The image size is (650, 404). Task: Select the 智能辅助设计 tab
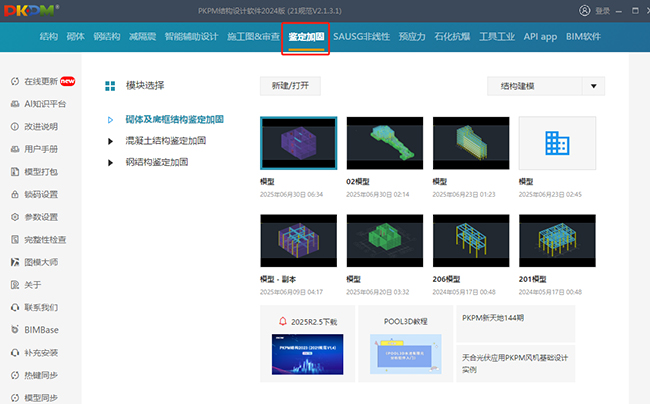[191, 36]
